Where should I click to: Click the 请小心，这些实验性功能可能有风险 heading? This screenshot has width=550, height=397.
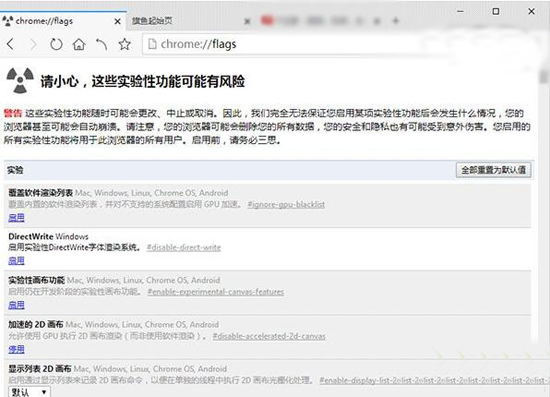point(142,81)
